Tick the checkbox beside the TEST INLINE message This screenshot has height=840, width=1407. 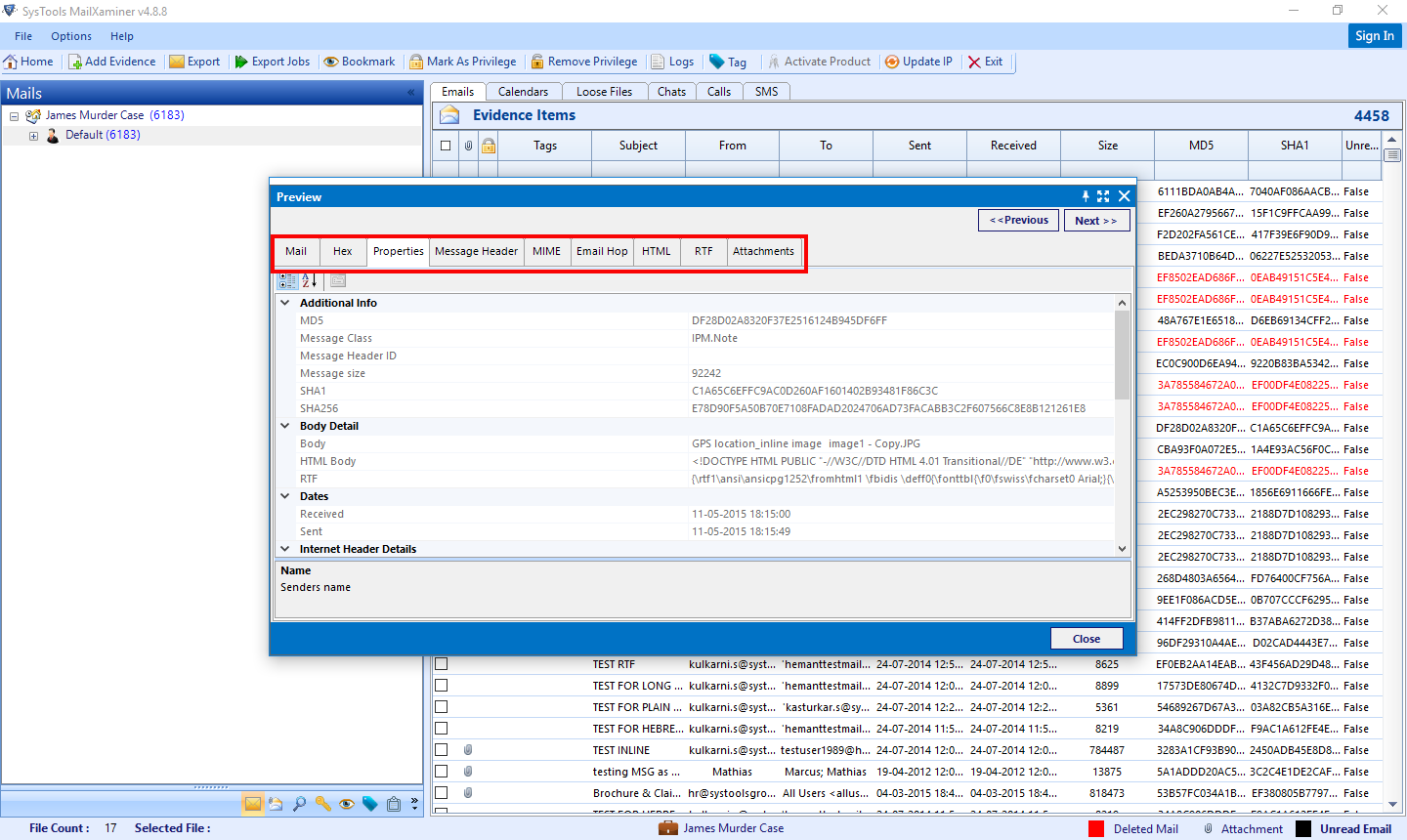coord(441,749)
